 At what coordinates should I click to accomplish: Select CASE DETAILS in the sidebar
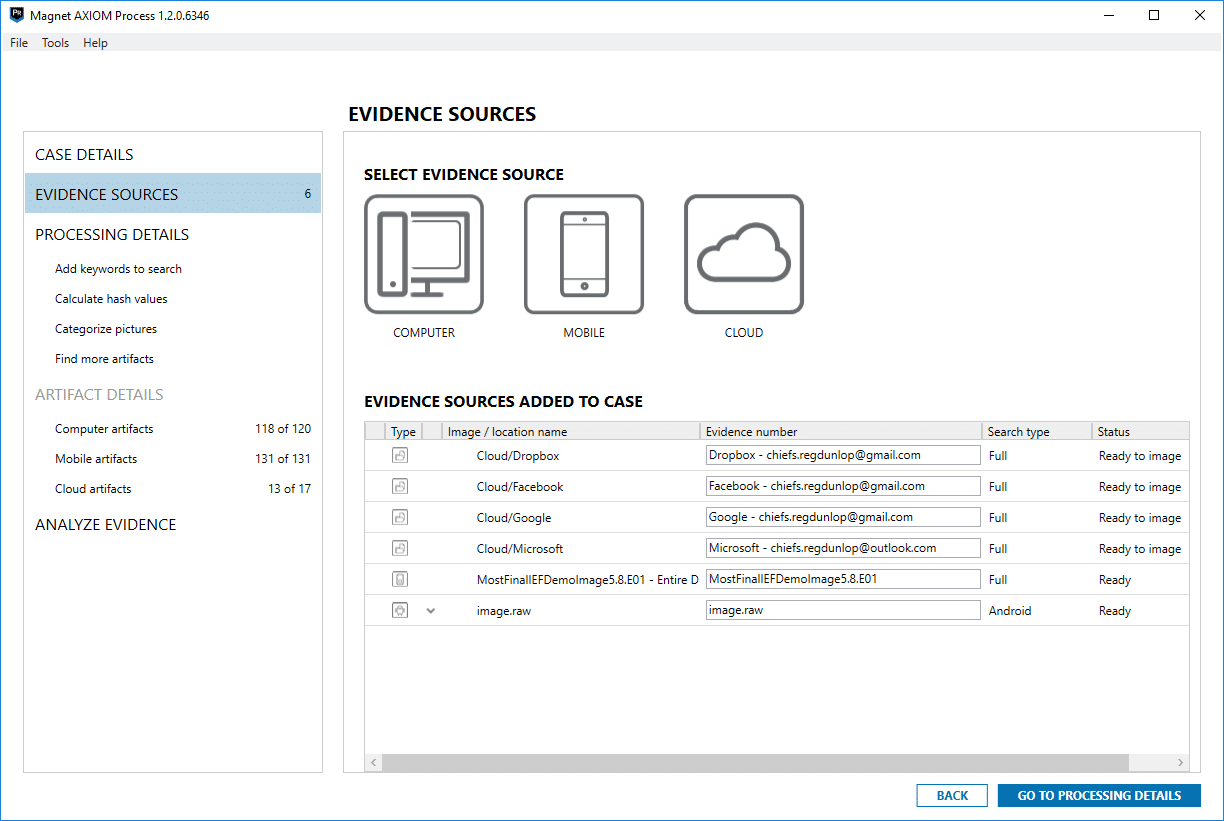click(83, 154)
